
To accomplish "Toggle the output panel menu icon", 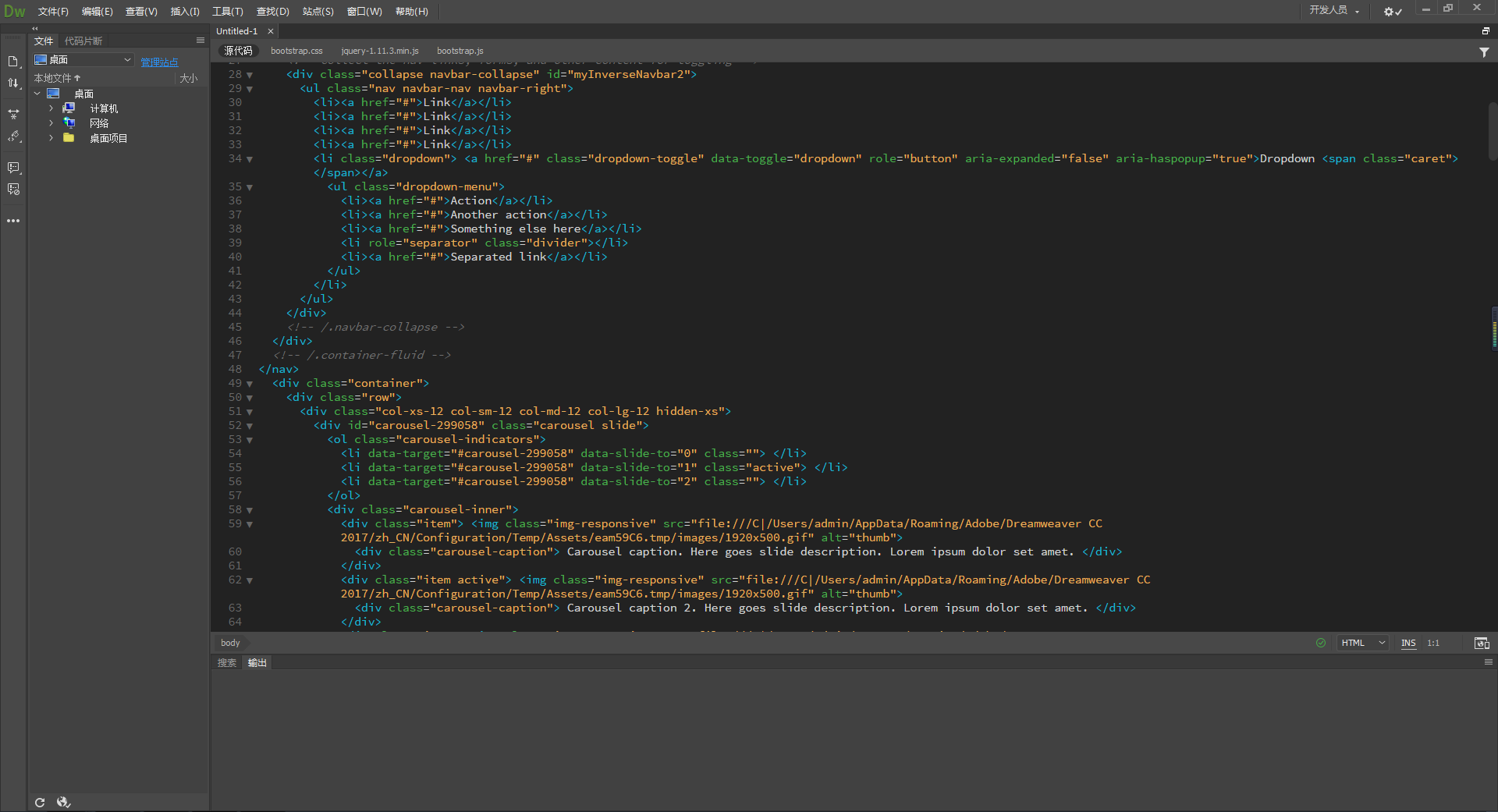I will click(1489, 662).
